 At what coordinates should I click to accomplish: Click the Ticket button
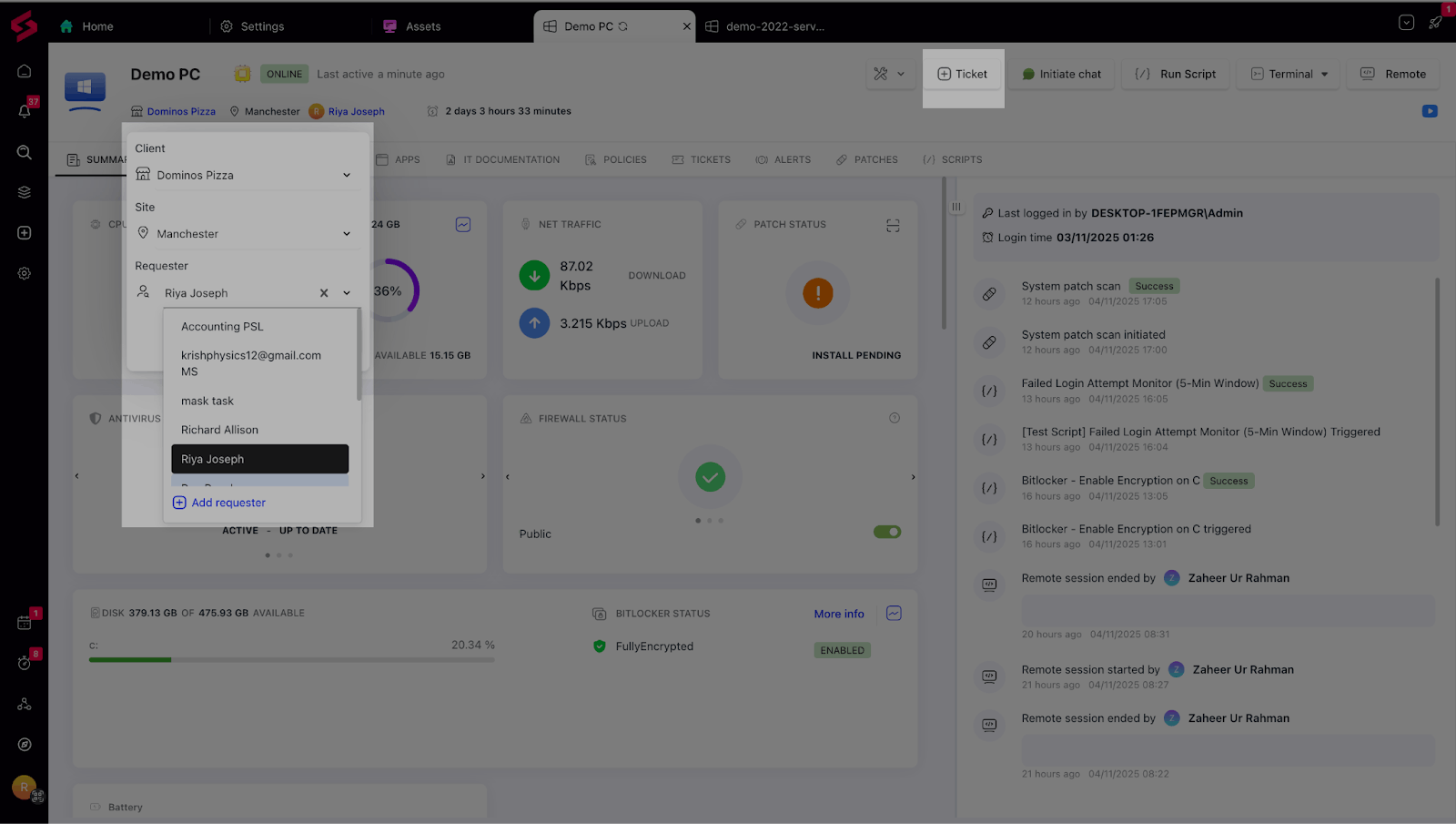(x=963, y=75)
